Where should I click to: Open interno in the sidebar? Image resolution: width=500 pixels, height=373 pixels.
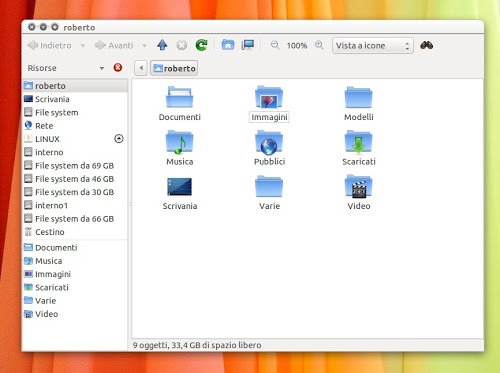[x=75, y=152]
